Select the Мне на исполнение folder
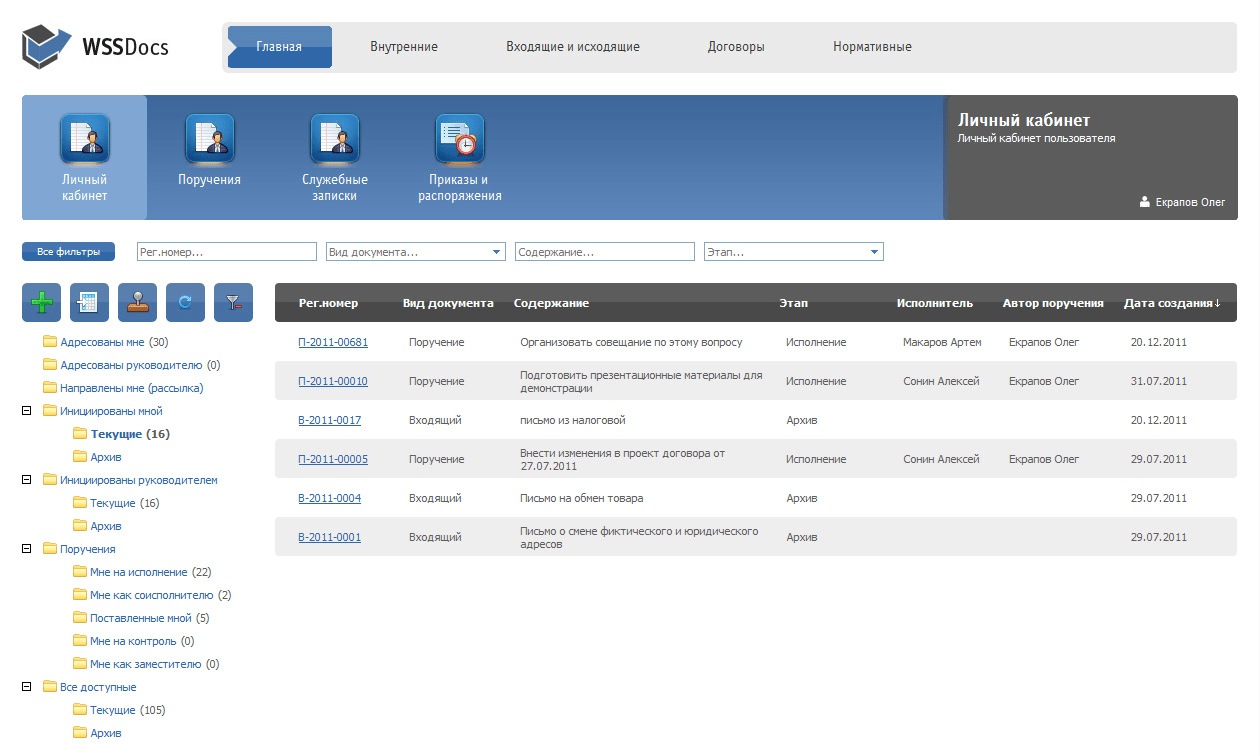This screenshot has width=1260, height=756. 138,572
